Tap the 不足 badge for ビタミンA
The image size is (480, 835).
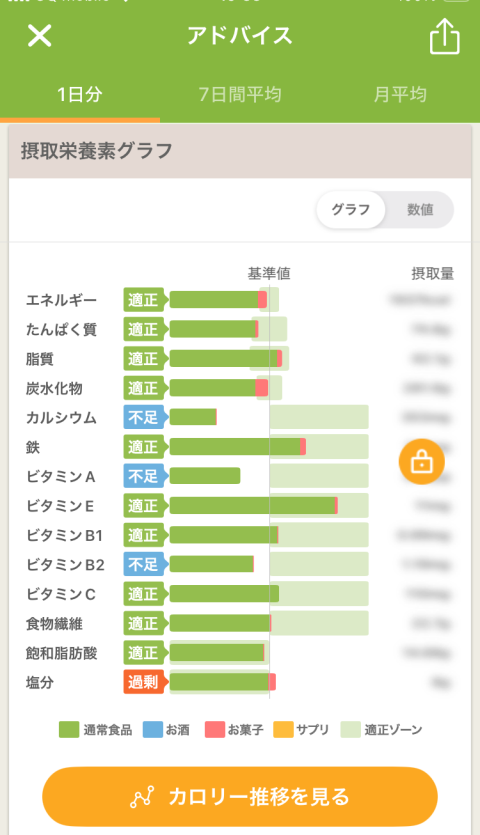coord(144,476)
